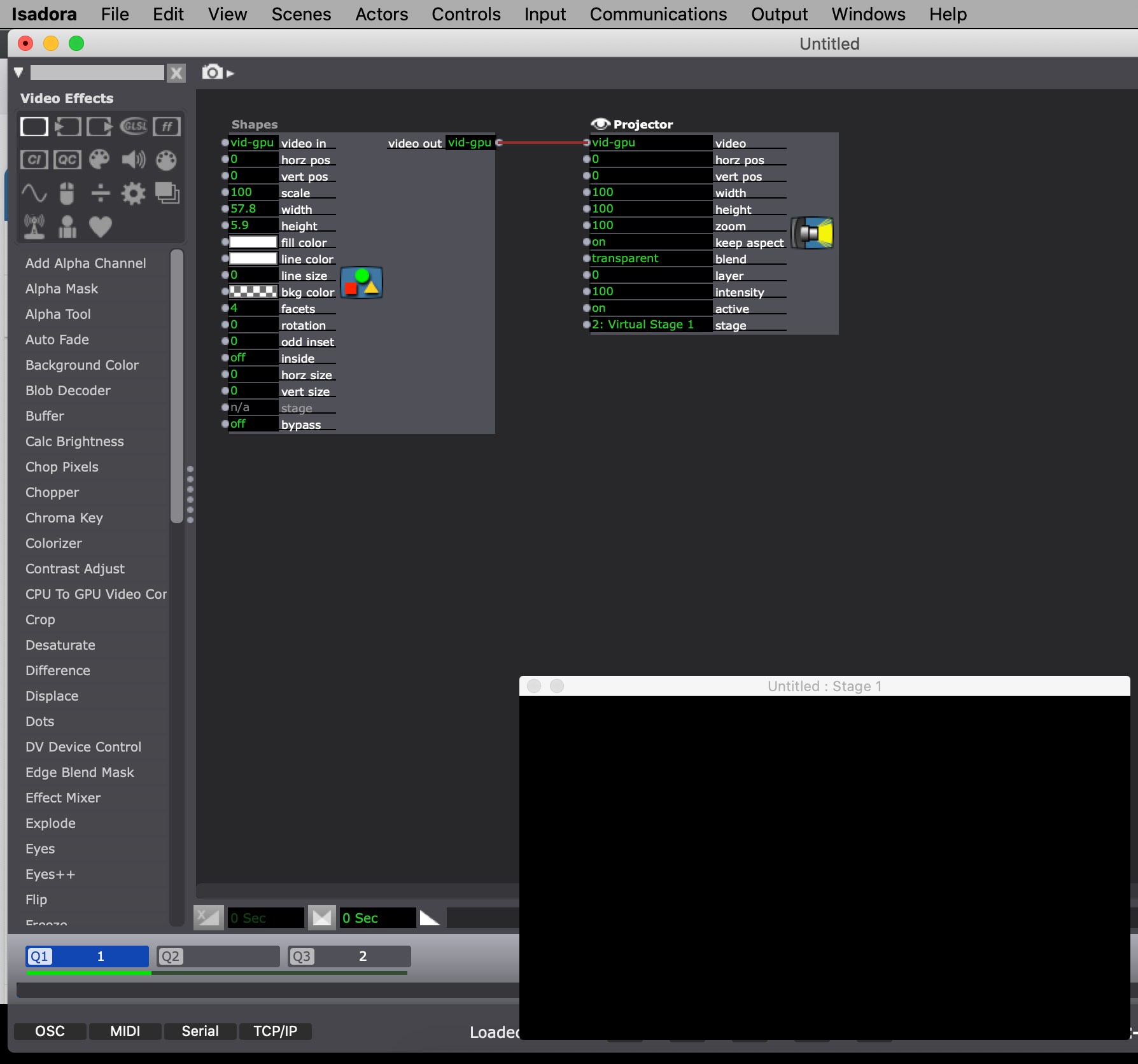
Task: Expand the toolbox filter disclosure triangle
Action: (x=18, y=73)
